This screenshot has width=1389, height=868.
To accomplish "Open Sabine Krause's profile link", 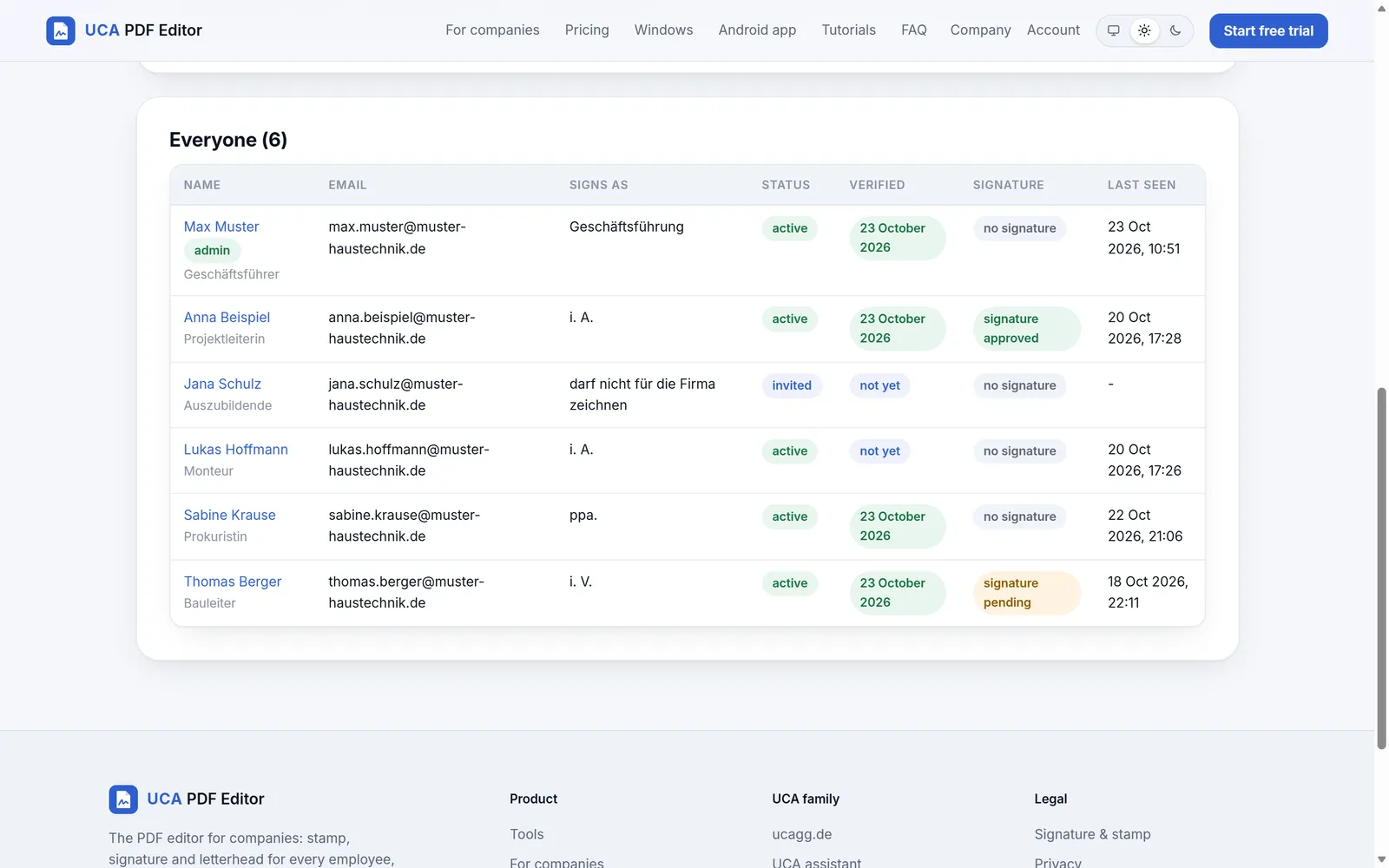I will pos(229,516).
